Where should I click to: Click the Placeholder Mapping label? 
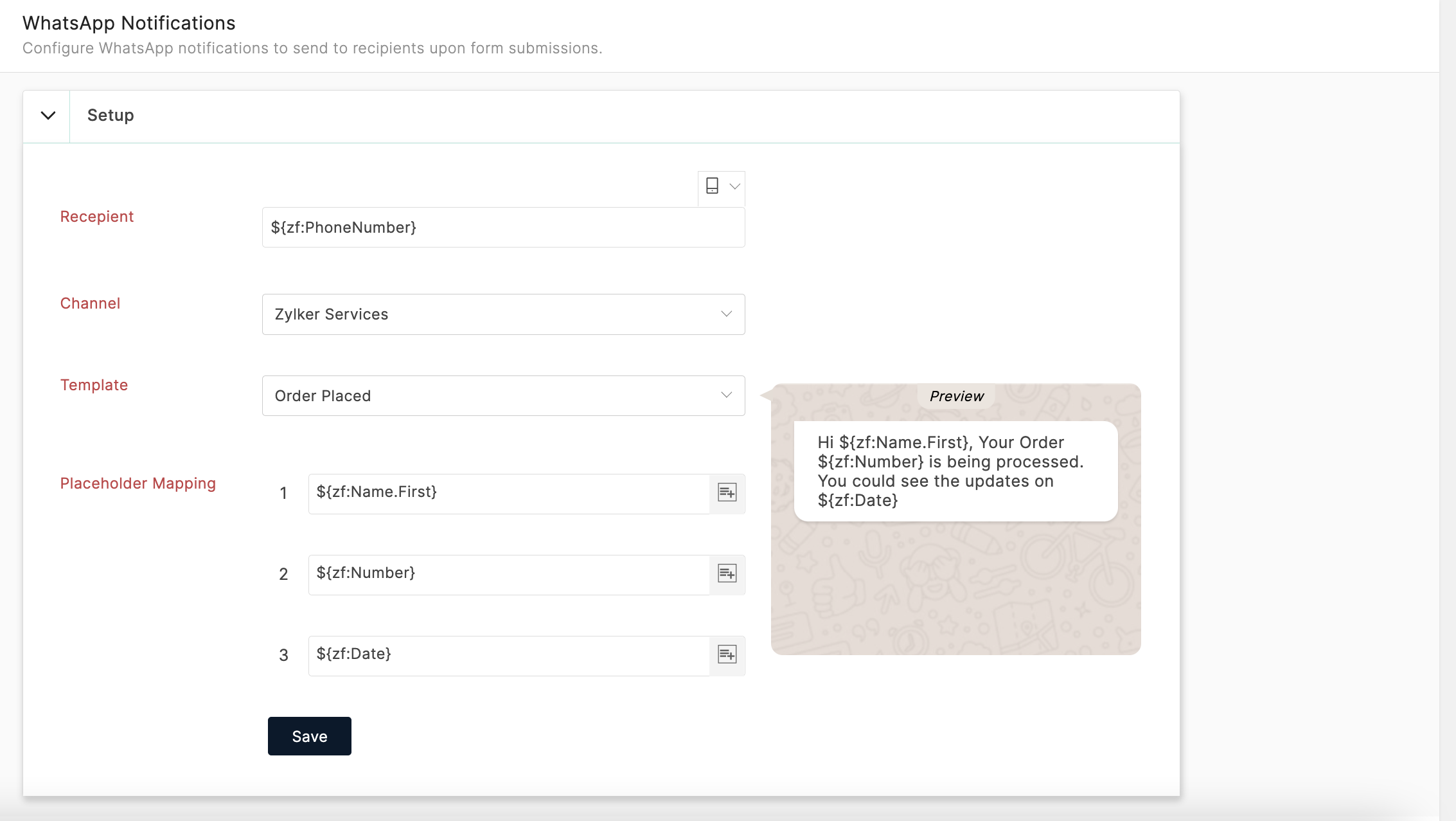pyautogui.click(x=138, y=483)
